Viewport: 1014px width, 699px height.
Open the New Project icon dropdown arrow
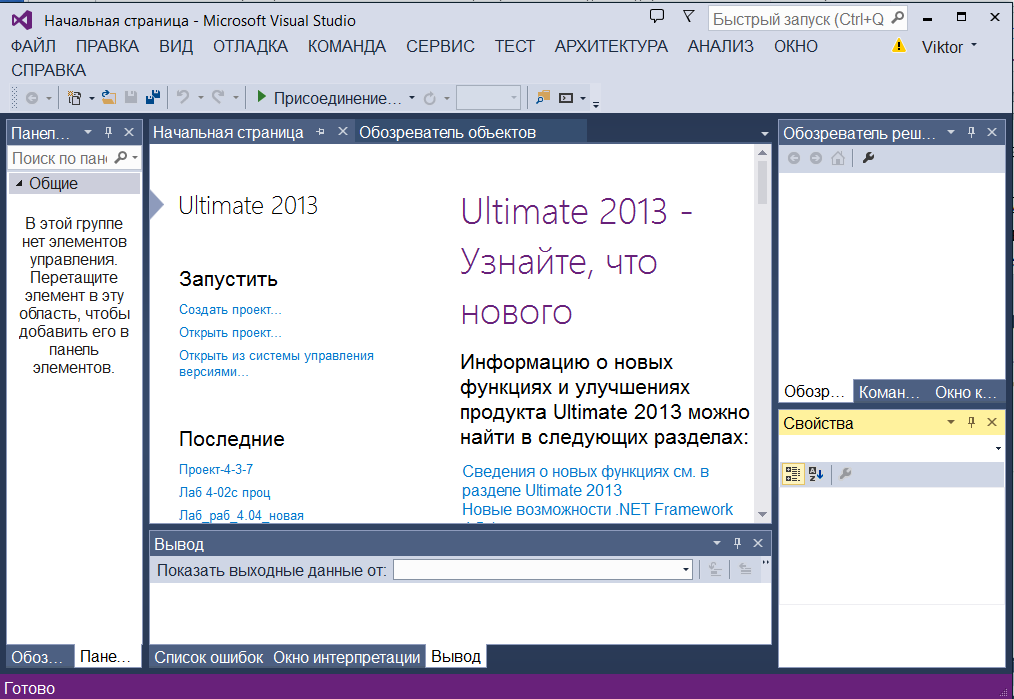coord(91,98)
